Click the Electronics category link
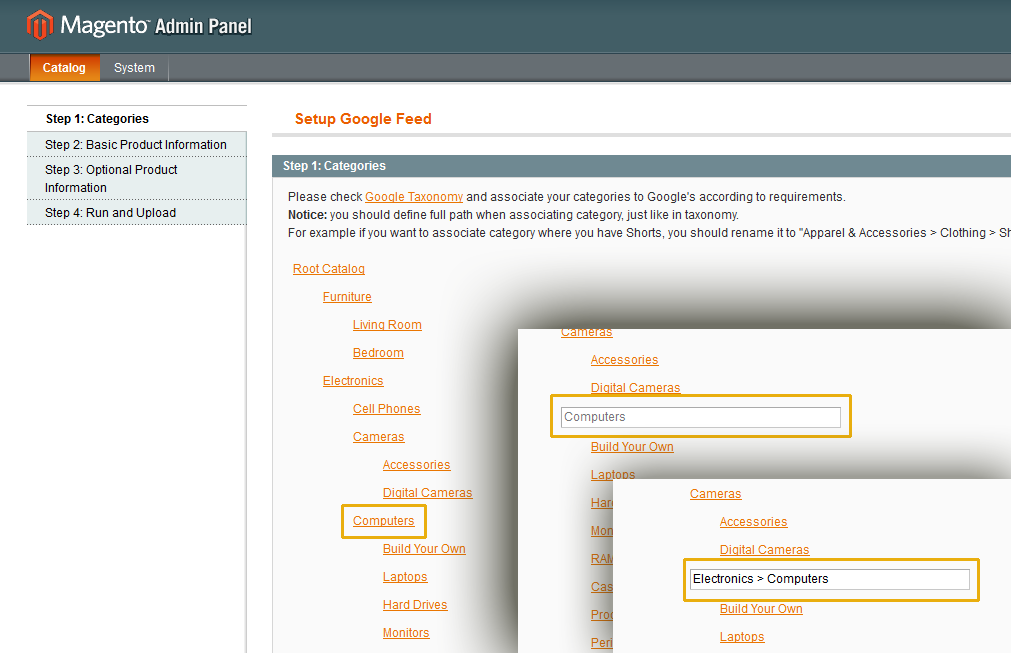 click(353, 381)
